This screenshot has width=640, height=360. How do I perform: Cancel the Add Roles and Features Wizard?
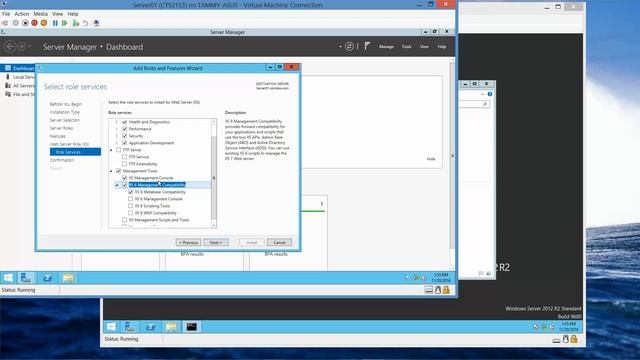279,242
